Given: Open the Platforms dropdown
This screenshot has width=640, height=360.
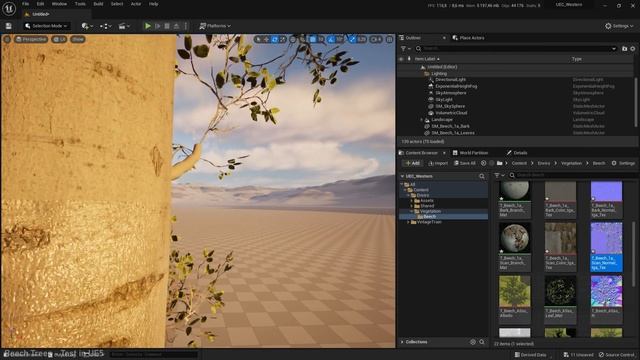Looking at the screenshot, I should 215,26.
